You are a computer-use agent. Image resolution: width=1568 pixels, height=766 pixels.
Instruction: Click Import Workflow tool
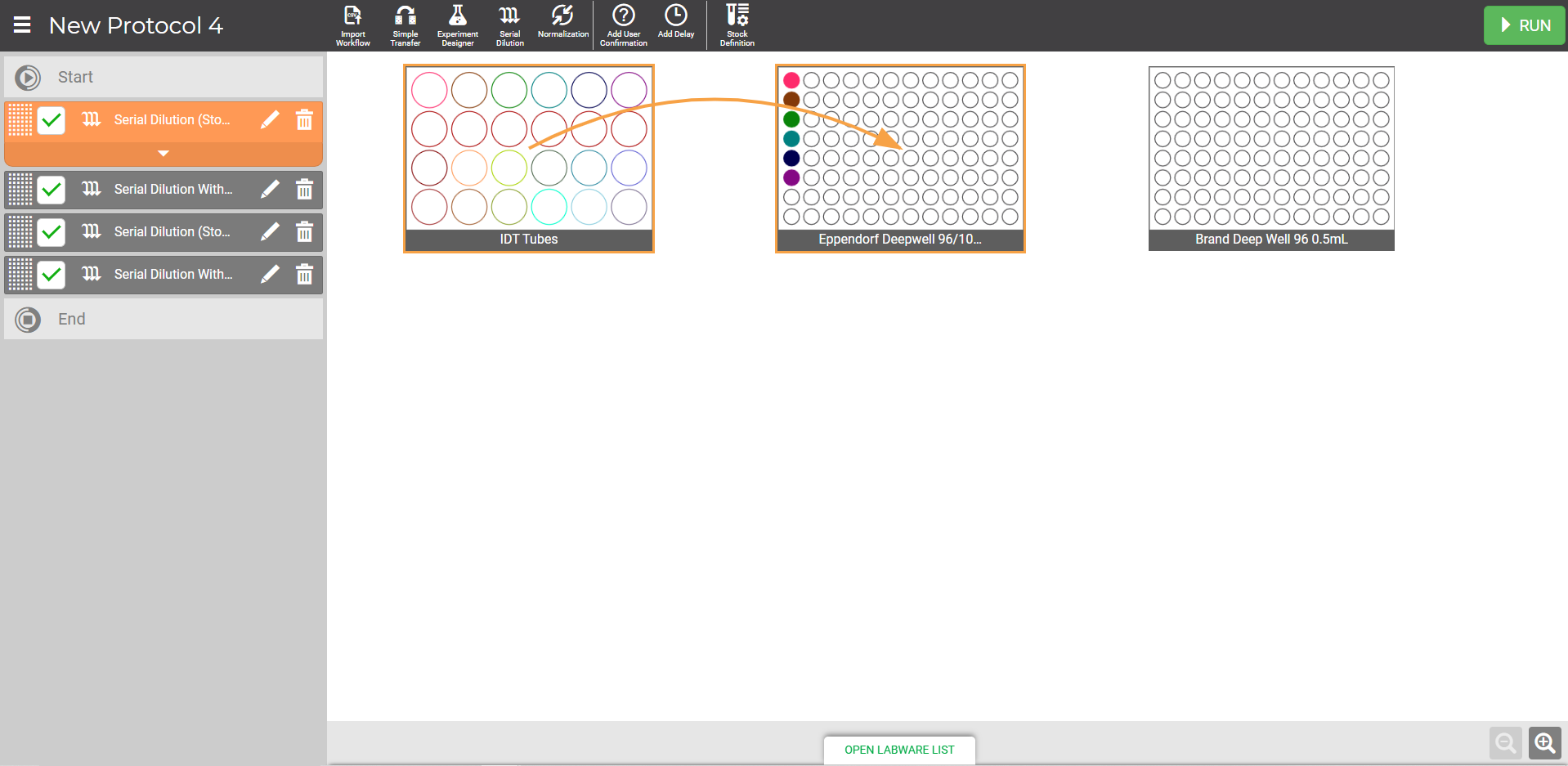click(x=353, y=25)
